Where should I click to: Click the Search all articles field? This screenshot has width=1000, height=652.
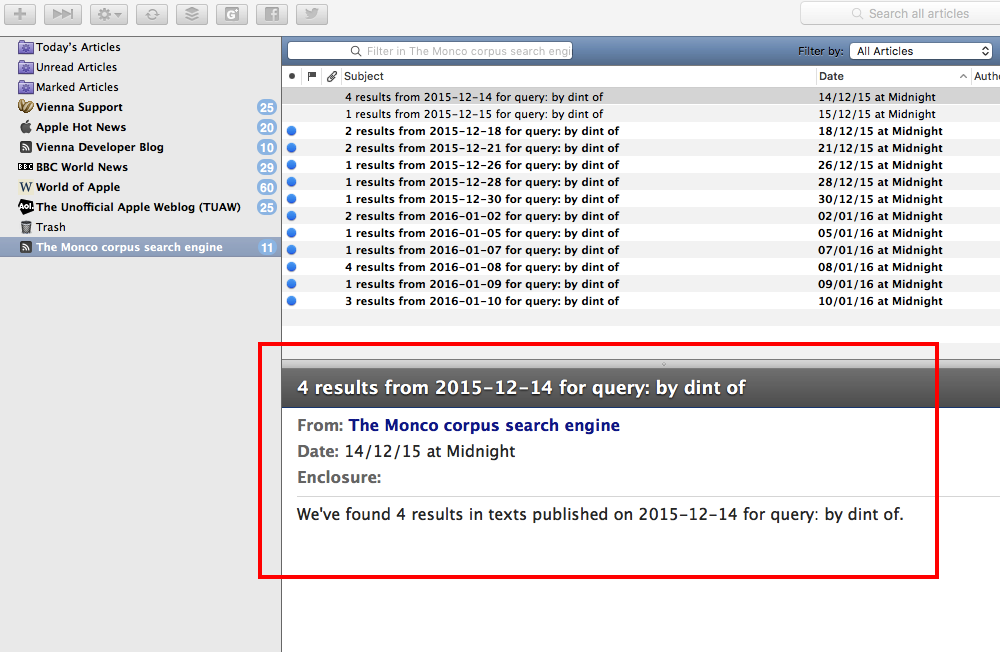pyautogui.click(x=910, y=14)
